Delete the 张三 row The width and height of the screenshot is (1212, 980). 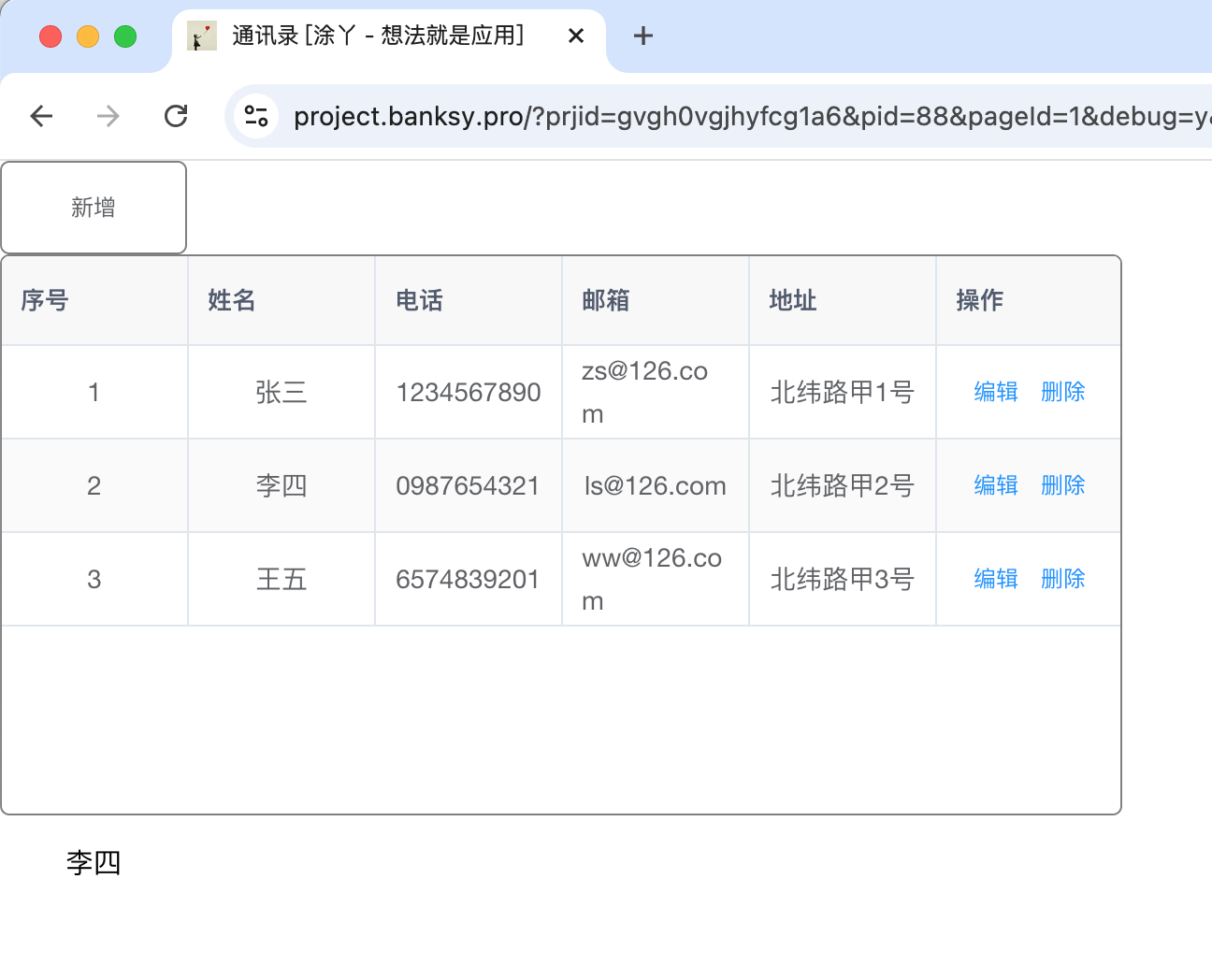[1063, 392]
